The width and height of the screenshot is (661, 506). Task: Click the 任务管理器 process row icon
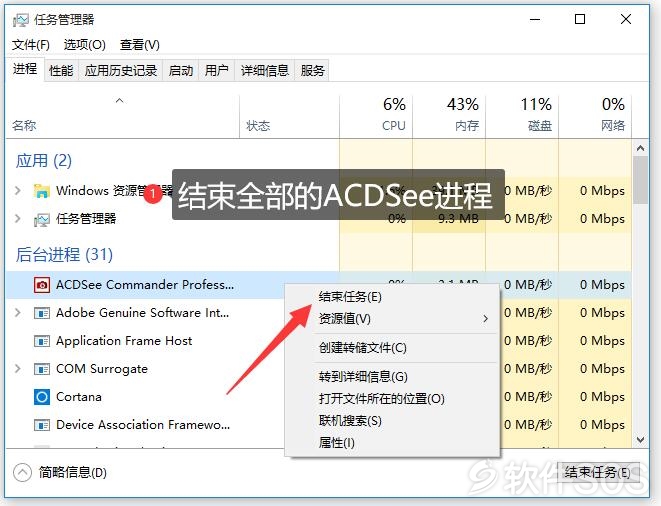(x=41, y=219)
